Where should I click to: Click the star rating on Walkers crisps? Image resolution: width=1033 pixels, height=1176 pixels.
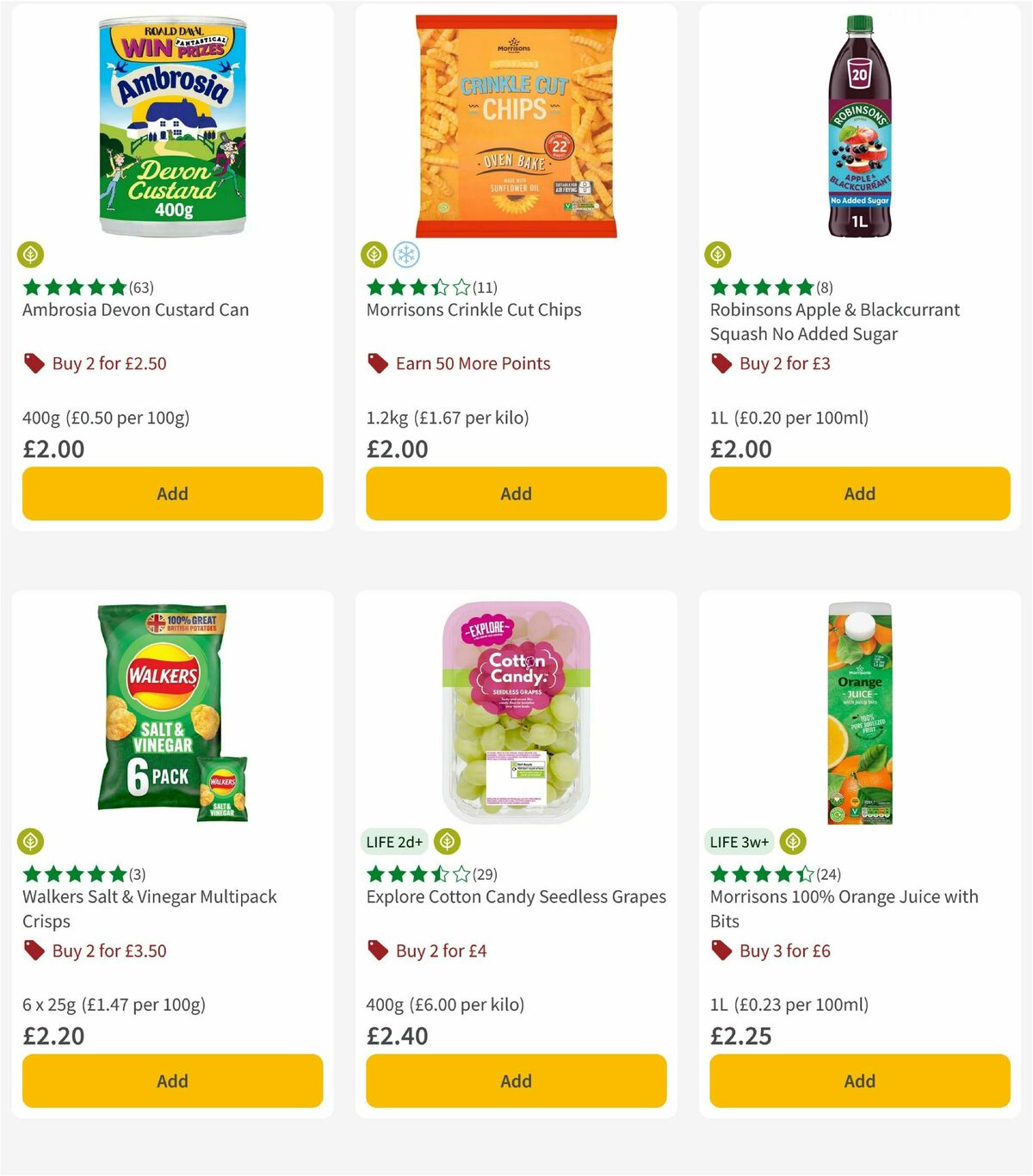[73, 874]
